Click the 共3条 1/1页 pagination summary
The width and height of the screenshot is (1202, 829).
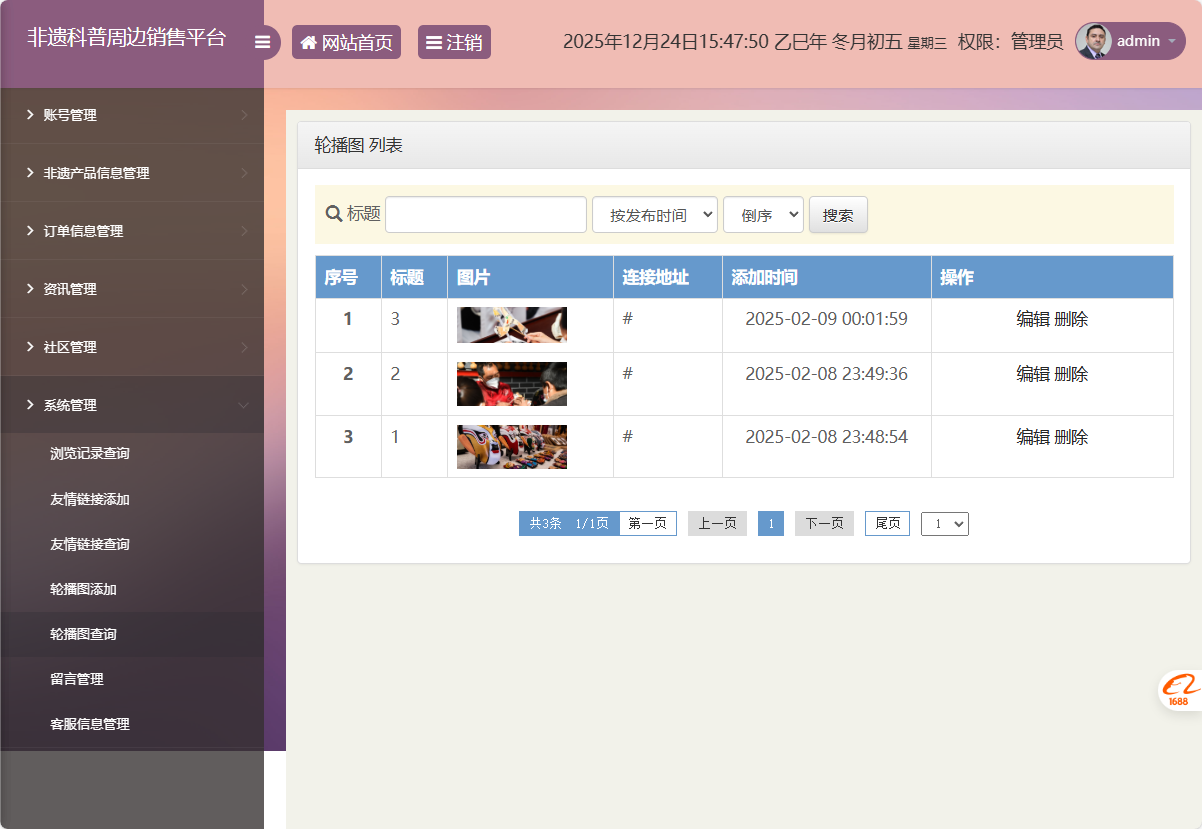(569, 523)
